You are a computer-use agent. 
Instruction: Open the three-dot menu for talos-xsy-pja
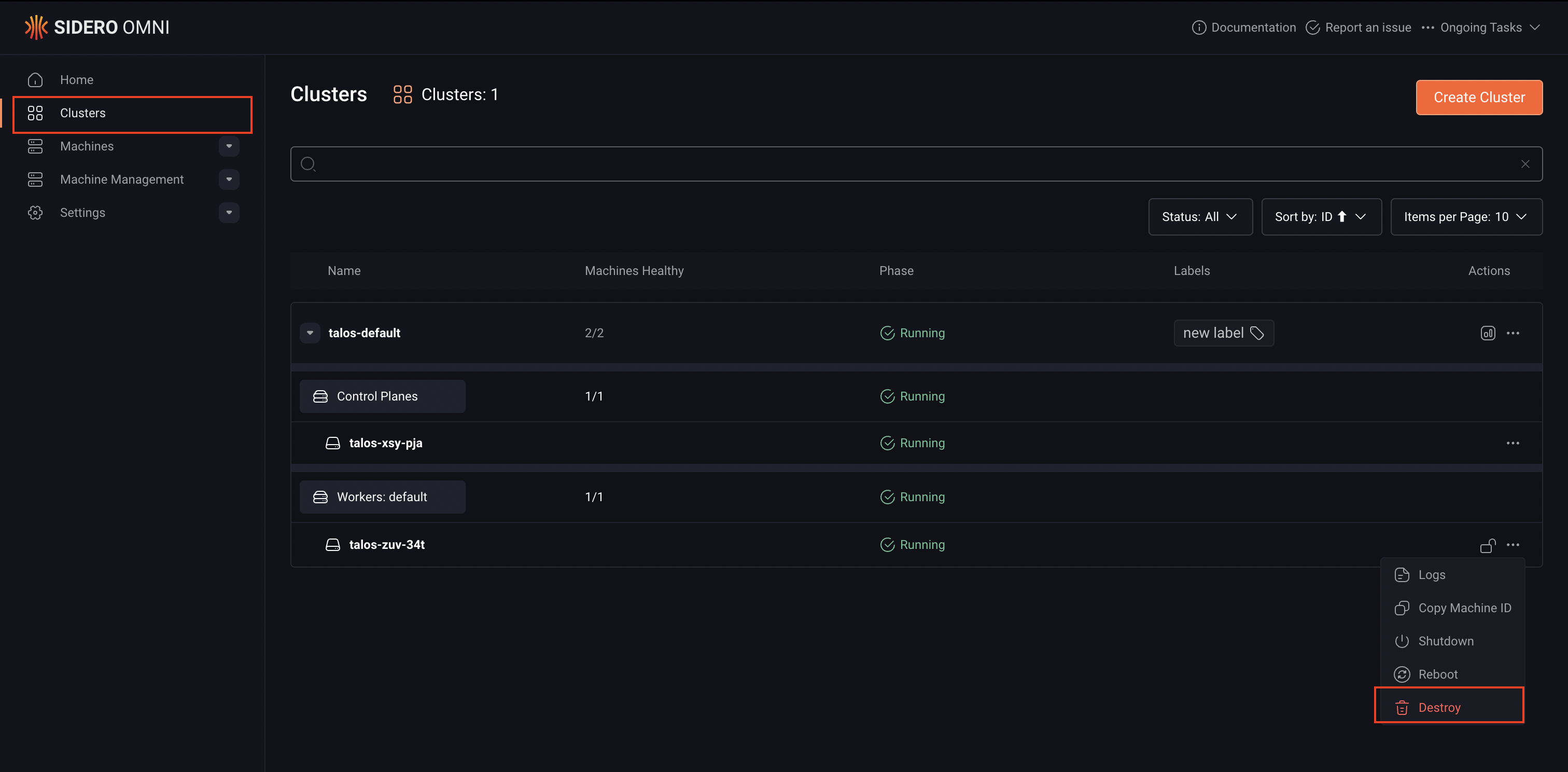click(x=1513, y=443)
